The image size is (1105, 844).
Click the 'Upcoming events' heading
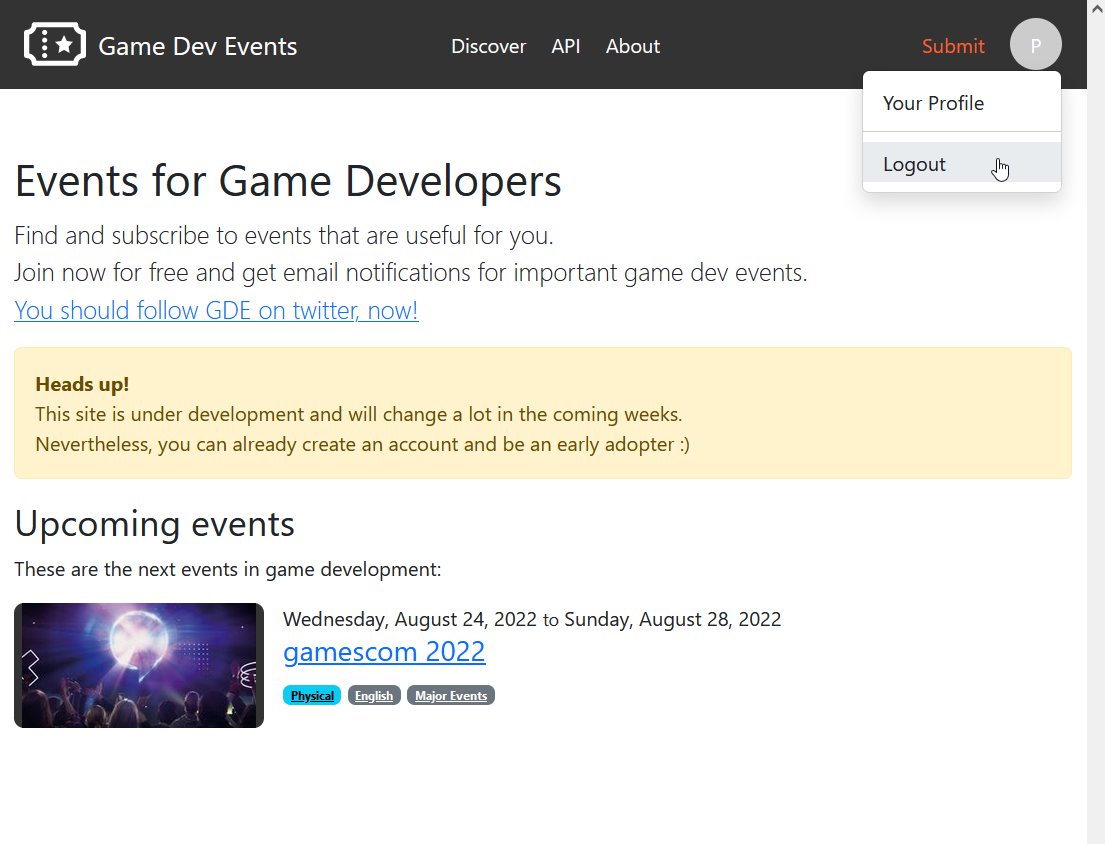[x=154, y=524]
